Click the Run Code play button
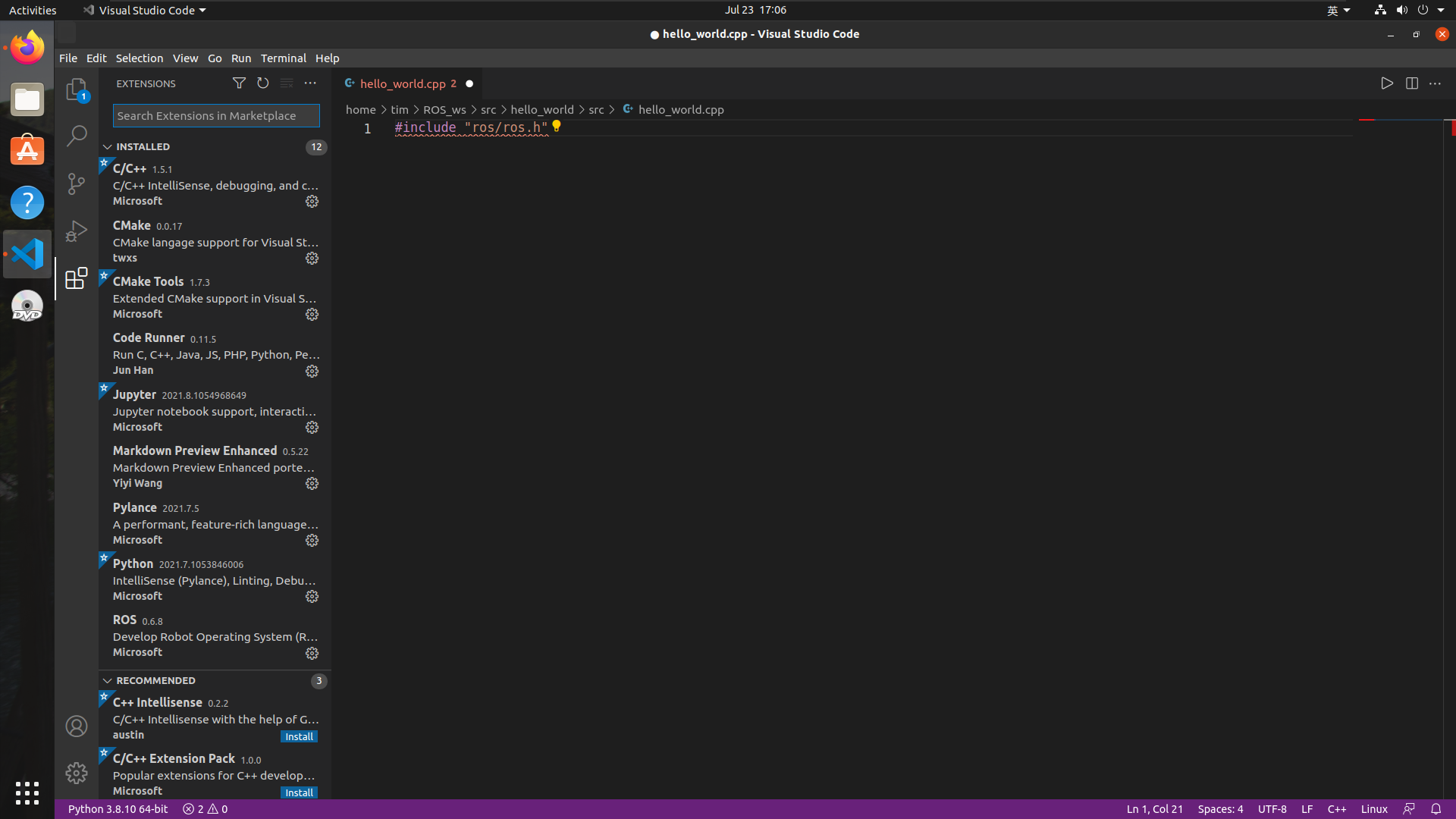 pos(1387,83)
